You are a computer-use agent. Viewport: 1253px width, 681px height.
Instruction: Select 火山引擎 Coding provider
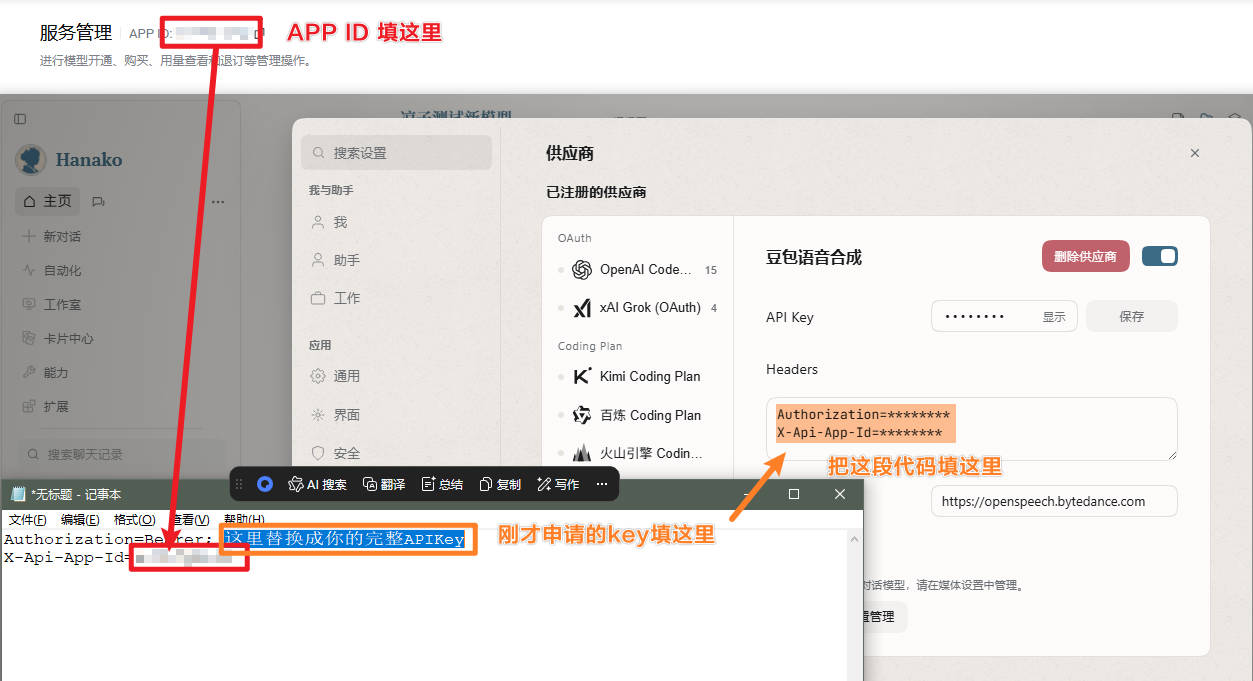pyautogui.click(x=637, y=453)
